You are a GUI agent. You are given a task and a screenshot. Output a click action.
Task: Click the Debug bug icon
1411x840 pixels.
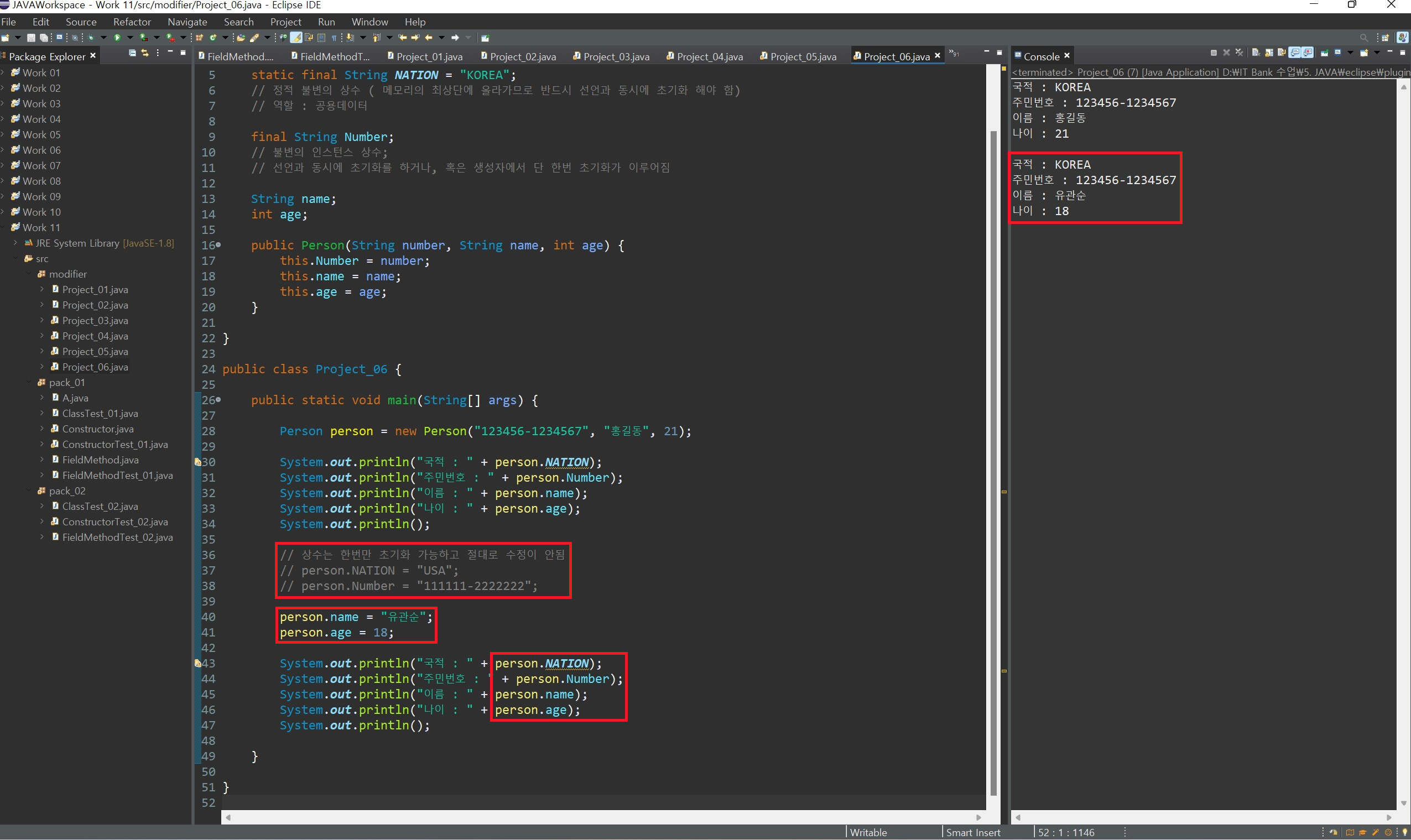tap(91, 38)
